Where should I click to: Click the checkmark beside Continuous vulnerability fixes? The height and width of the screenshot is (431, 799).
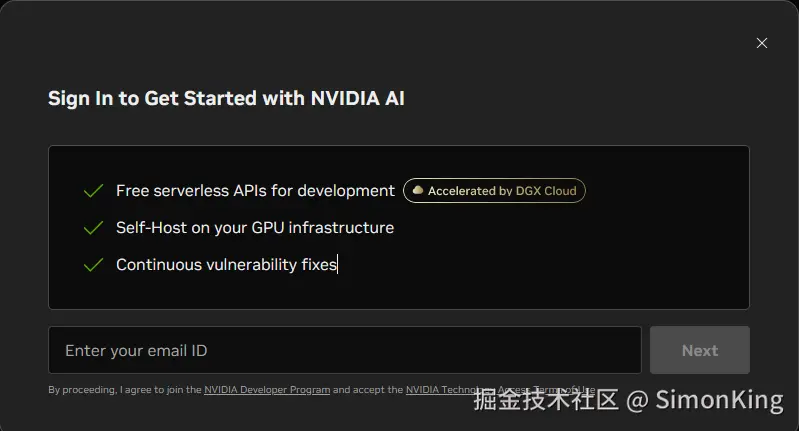pyautogui.click(x=94, y=265)
